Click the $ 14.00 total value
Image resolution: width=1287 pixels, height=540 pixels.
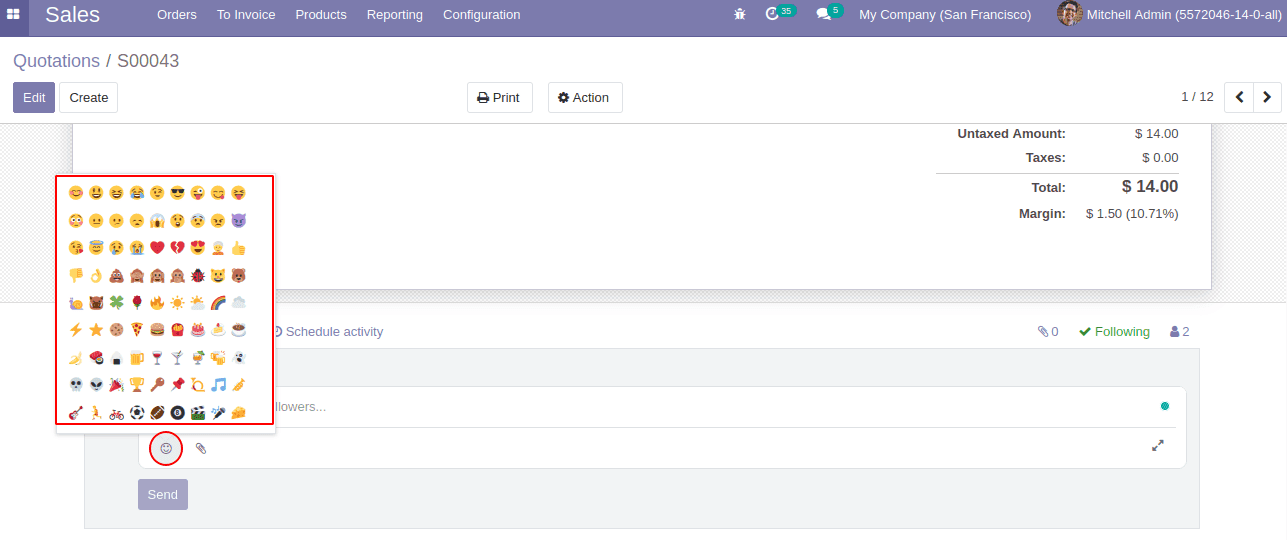1150,186
